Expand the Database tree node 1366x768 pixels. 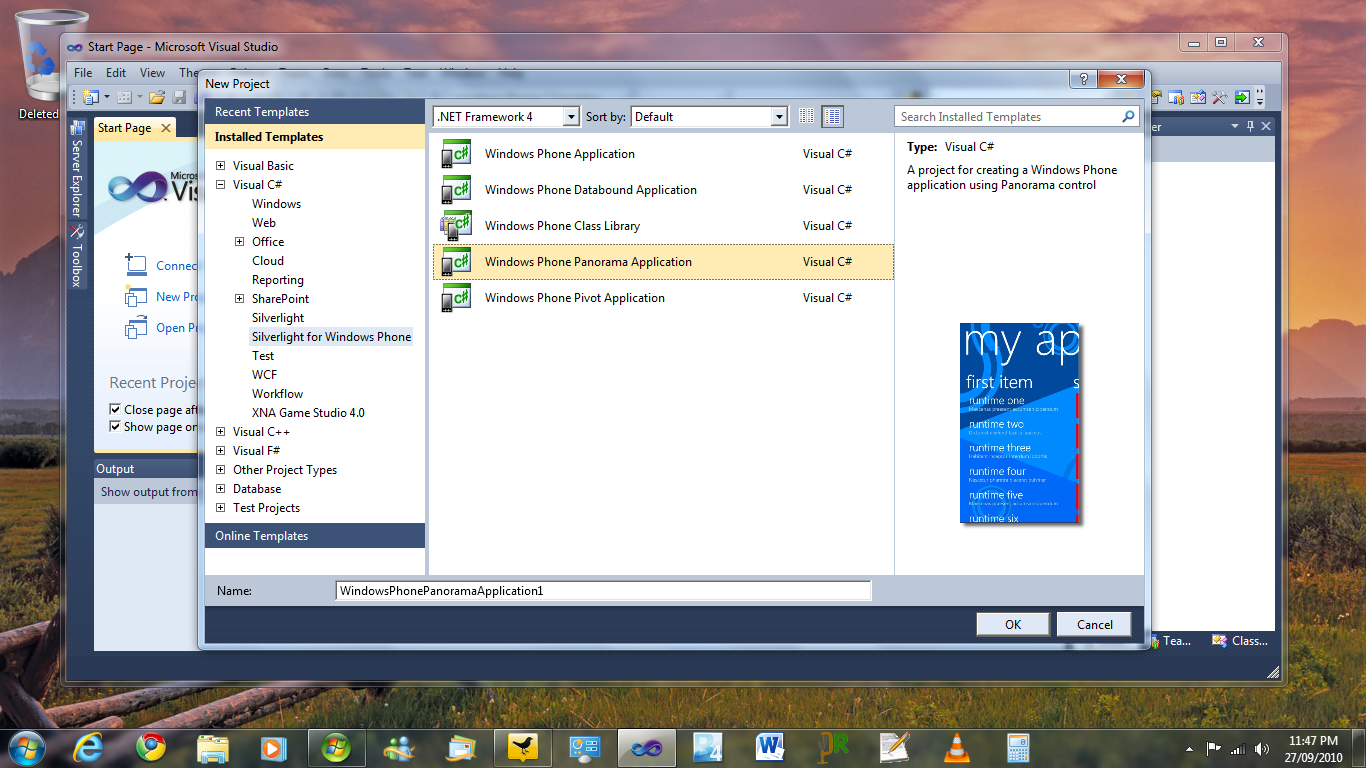coord(221,489)
